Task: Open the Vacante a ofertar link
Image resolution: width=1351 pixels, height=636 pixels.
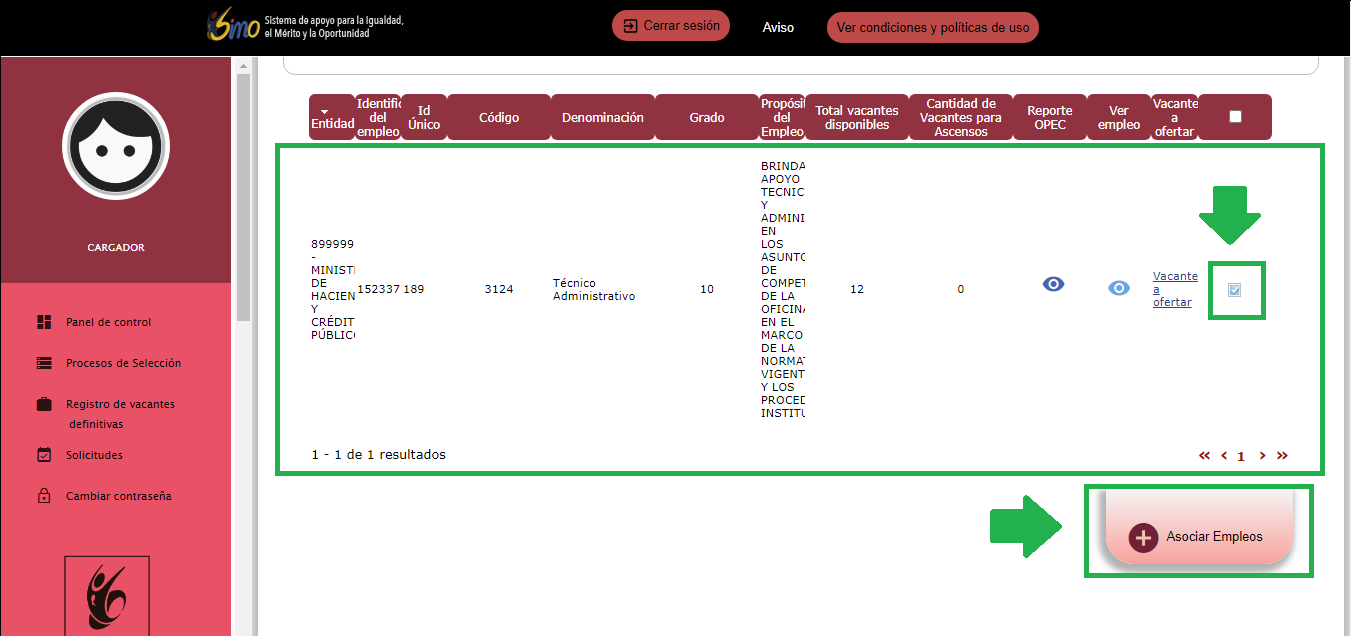Action: 1174,289
